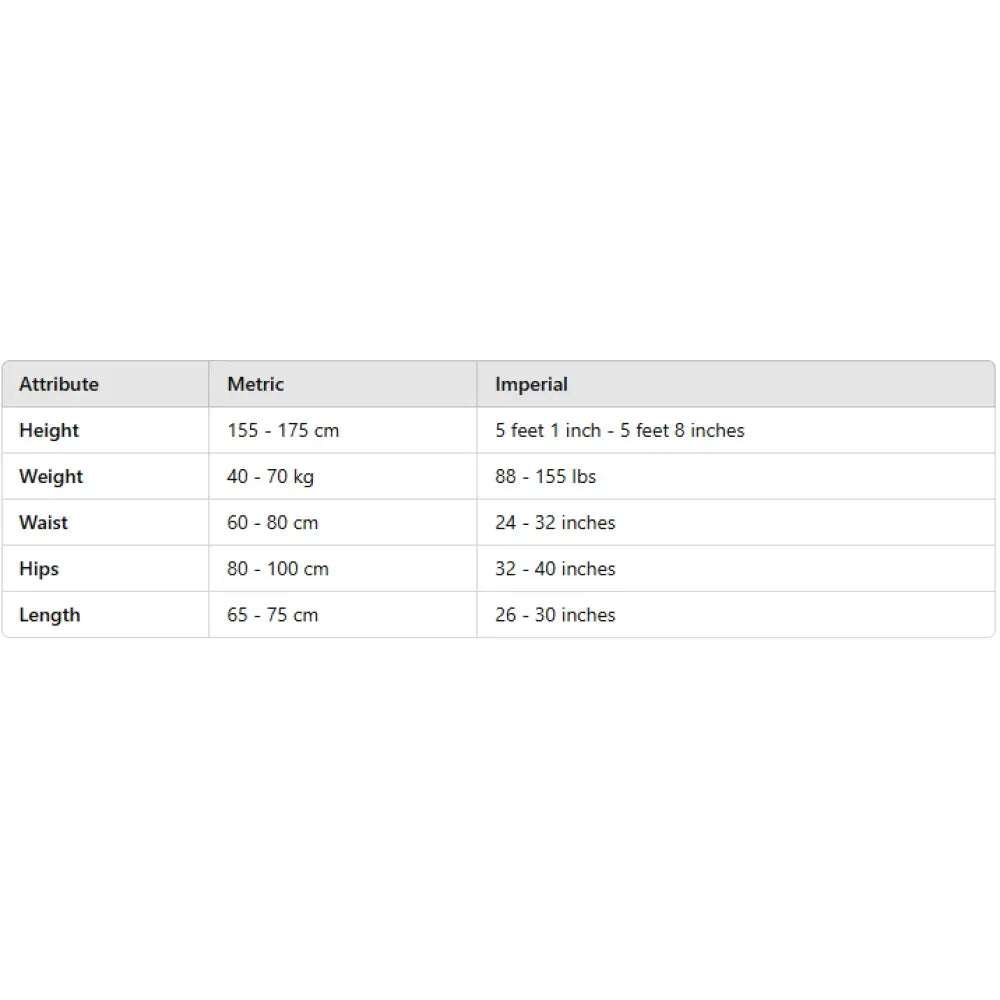This screenshot has width=1000, height=1000.
Task: Click the 80 - 100 cm cell
Action: pyautogui.click(x=278, y=569)
